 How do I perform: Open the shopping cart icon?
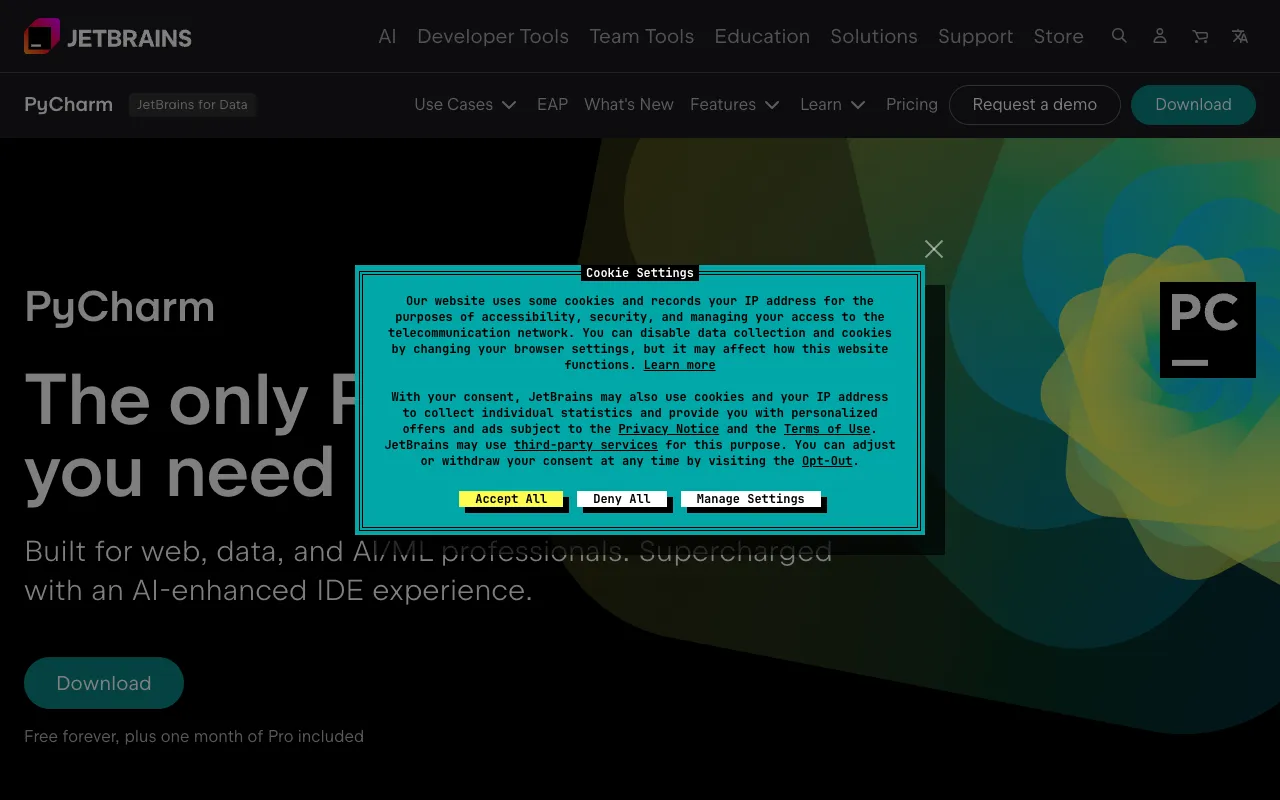[x=1200, y=36]
